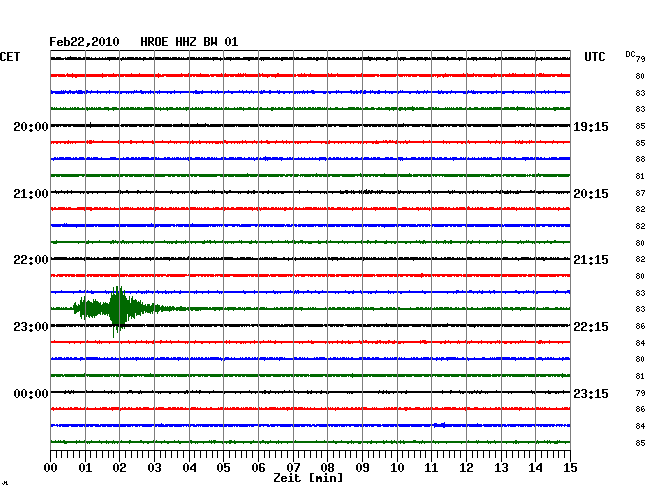The width and height of the screenshot is (650, 494).
Task: Click the 21:15 UTC time label
Action: coord(591,260)
